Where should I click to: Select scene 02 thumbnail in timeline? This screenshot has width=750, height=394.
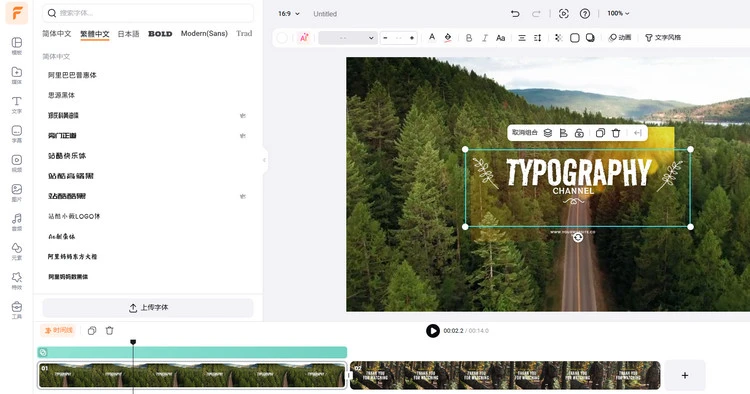[506, 375]
